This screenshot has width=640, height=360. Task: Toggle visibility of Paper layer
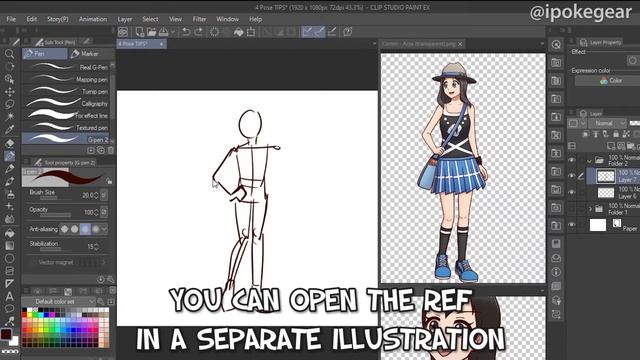(x=572, y=225)
